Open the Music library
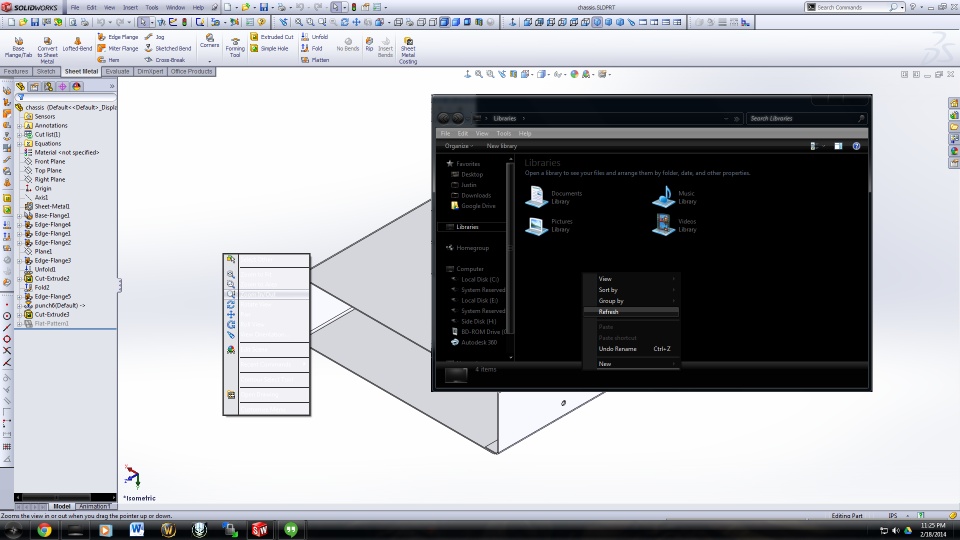The width and height of the screenshot is (960, 540). [x=674, y=197]
